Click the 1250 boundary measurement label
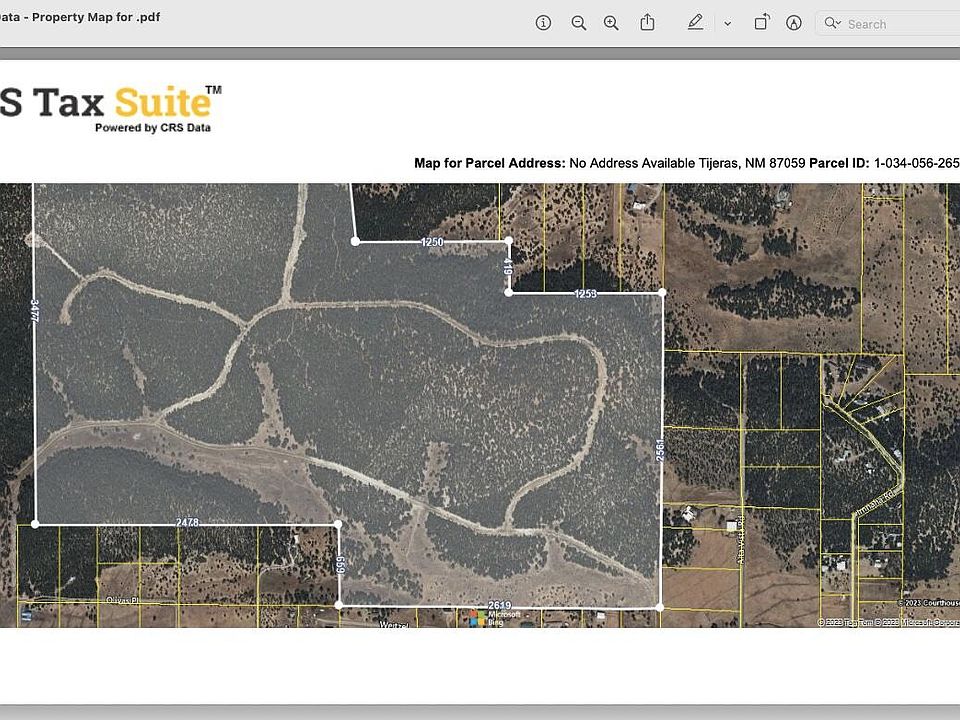This screenshot has height=720, width=960. (432, 242)
